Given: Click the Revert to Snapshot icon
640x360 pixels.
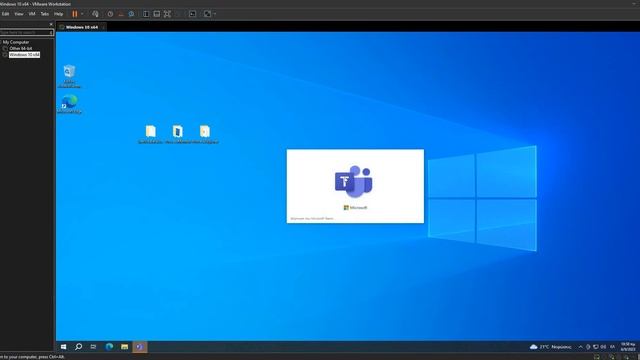Looking at the screenshot, I should pos(121,14).
